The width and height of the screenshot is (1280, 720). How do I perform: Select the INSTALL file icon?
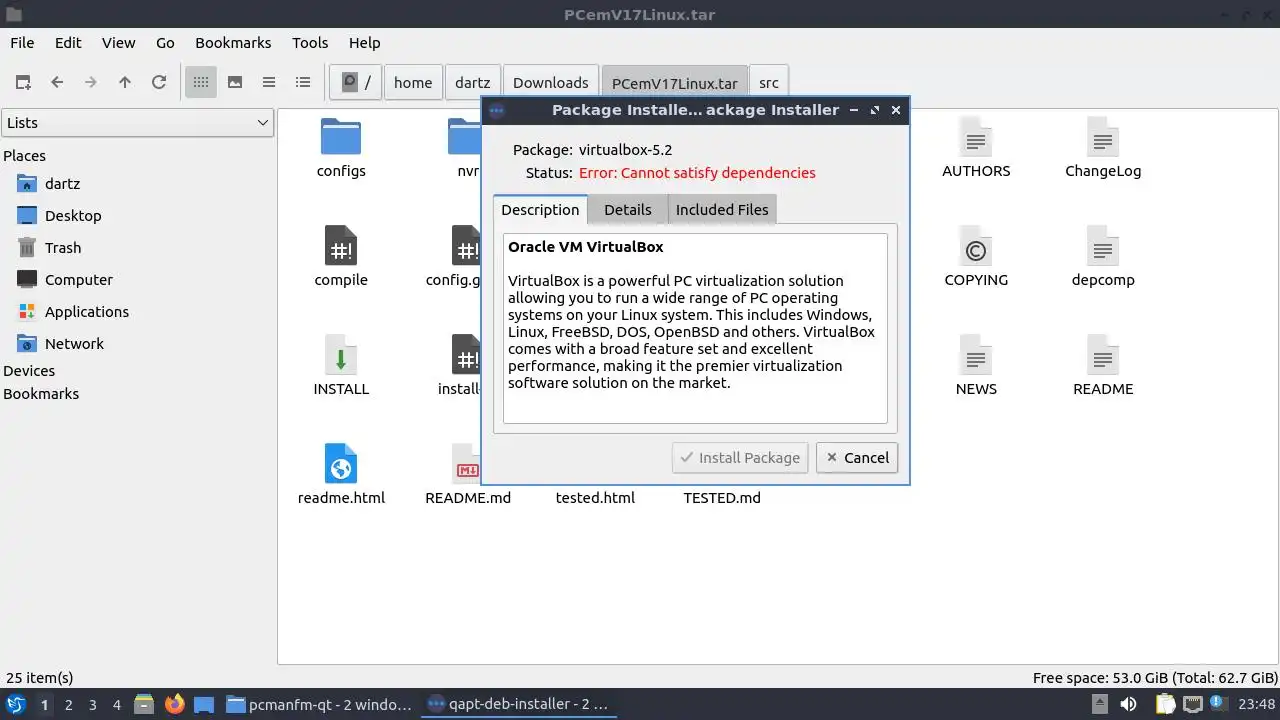click(x=341, y=355)
